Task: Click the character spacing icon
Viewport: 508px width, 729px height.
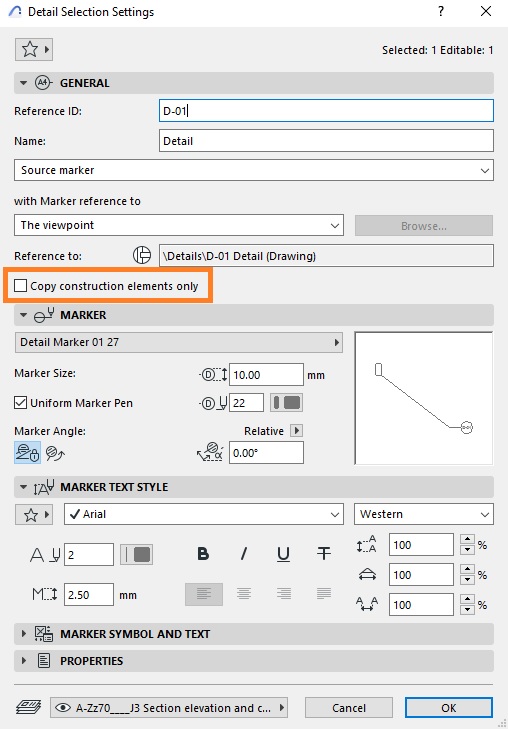Action: click(367, 604)
